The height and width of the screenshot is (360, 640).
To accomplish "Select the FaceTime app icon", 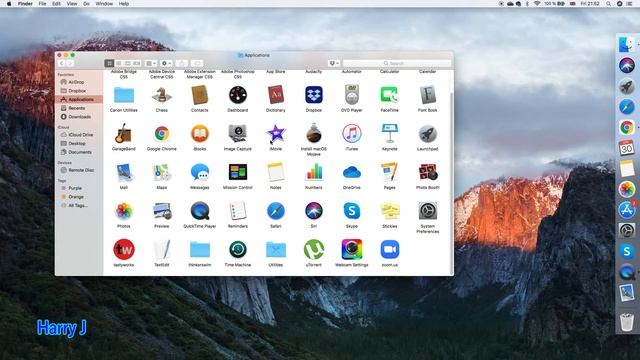I will coord(389,95).
